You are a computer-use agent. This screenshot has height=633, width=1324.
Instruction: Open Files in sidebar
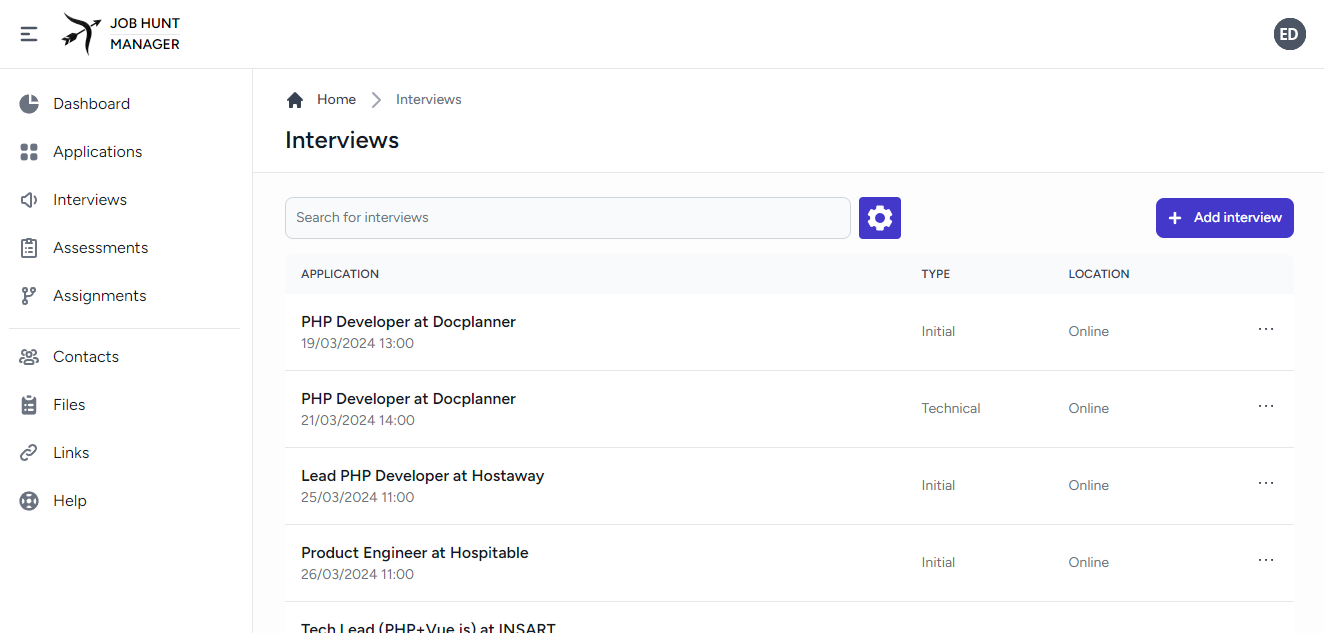coord(125,405)
